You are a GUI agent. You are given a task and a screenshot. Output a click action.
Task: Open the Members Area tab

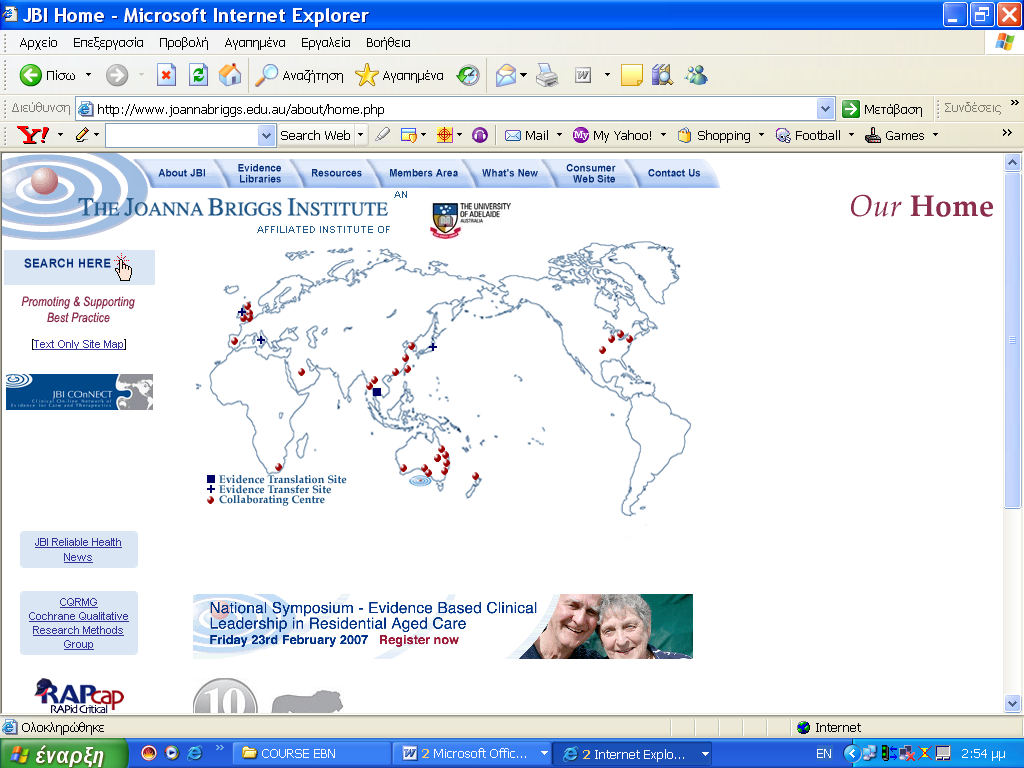coord(423,173)
